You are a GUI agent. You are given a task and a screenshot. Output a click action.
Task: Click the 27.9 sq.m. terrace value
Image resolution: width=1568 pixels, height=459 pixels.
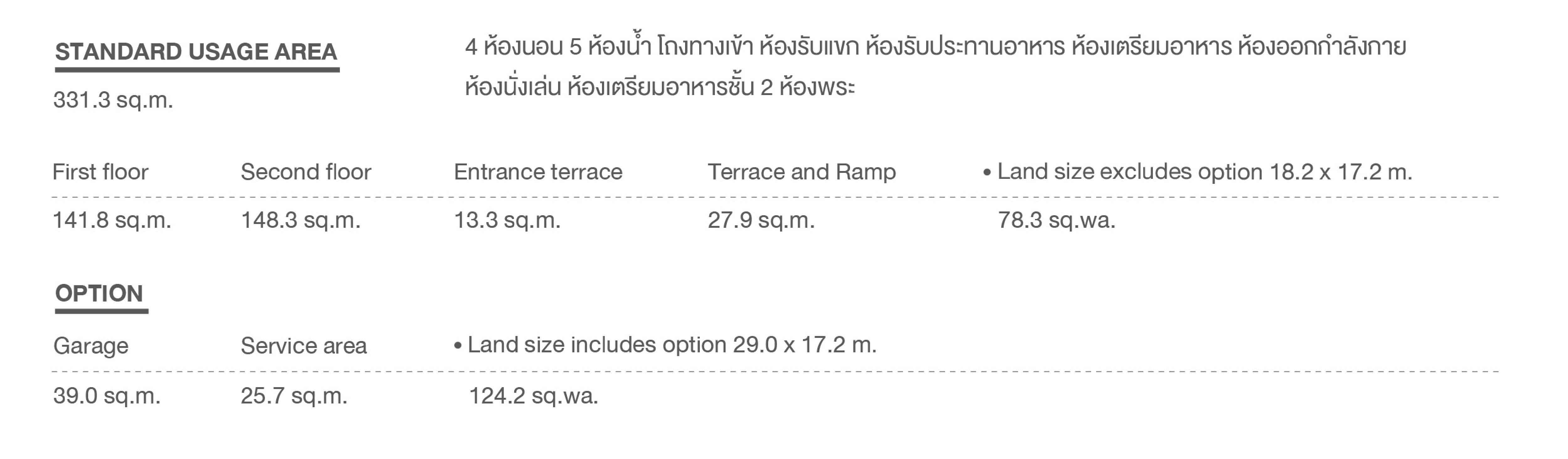(761, 220)
